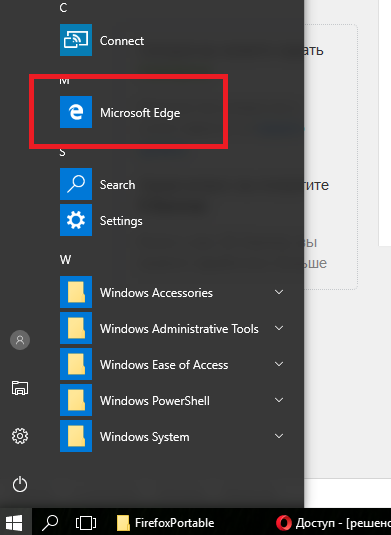Switch to the Opera Доступ window label
391x535 pixels.
(343, 523)
